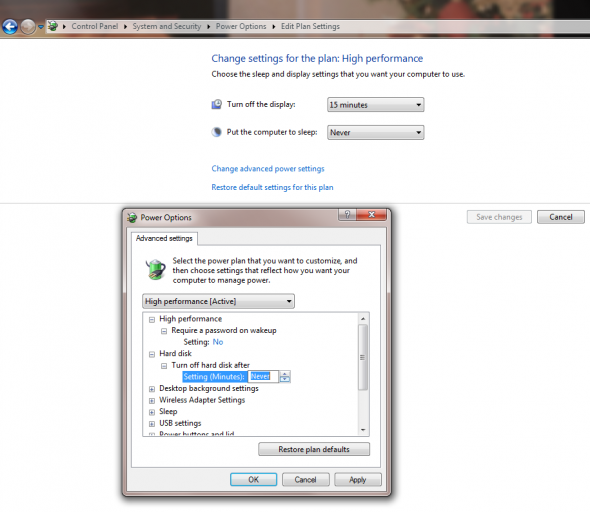Click the Back navigation arrow
590x512 pixels.
coord(10,27)
